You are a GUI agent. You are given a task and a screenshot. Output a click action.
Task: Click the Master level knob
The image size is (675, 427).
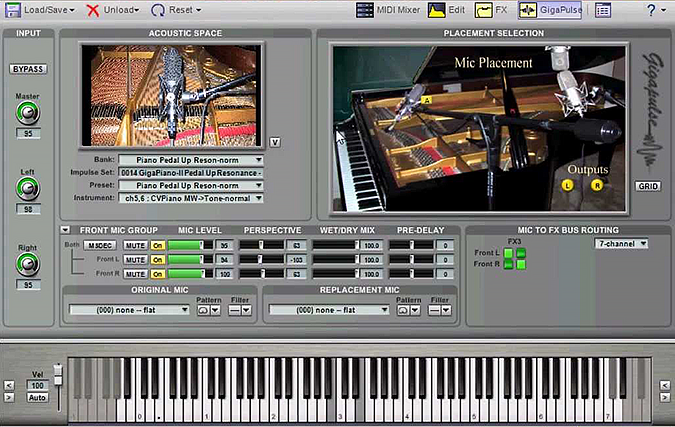pos(28,113)
